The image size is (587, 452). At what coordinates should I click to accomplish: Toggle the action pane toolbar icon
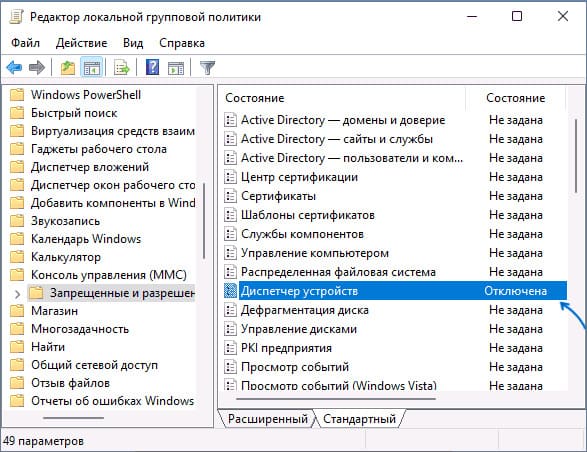point(176,68)
